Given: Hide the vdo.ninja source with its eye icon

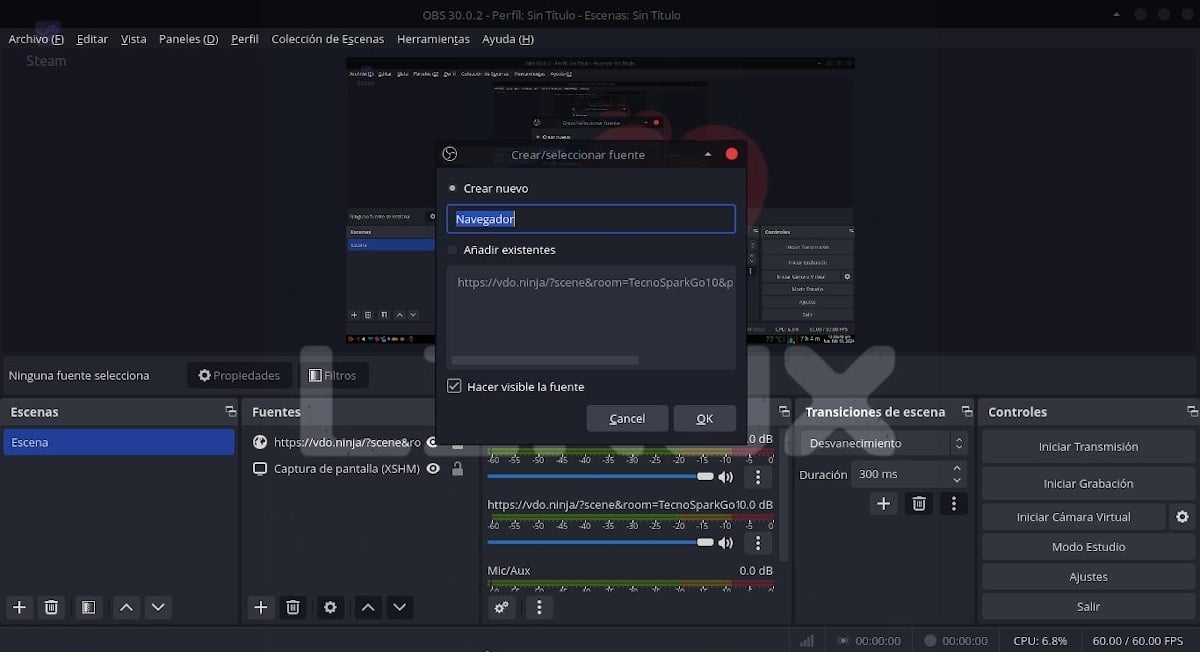Looking at the screenshot, I should pyautogui.click(x=432, y=442).
